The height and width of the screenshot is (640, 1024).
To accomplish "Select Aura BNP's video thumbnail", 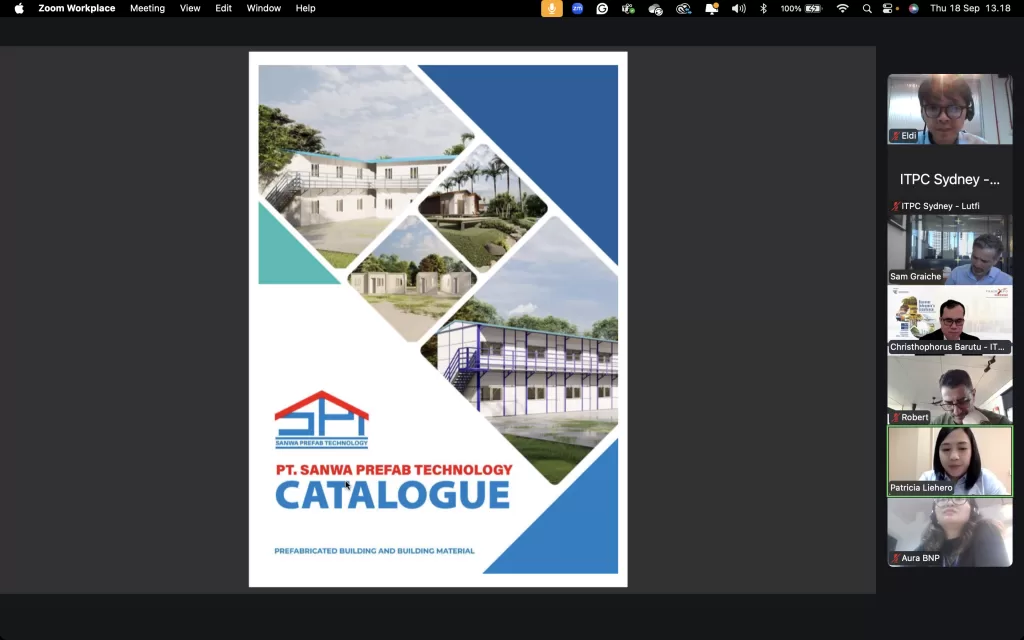I will tap(950, 532).
